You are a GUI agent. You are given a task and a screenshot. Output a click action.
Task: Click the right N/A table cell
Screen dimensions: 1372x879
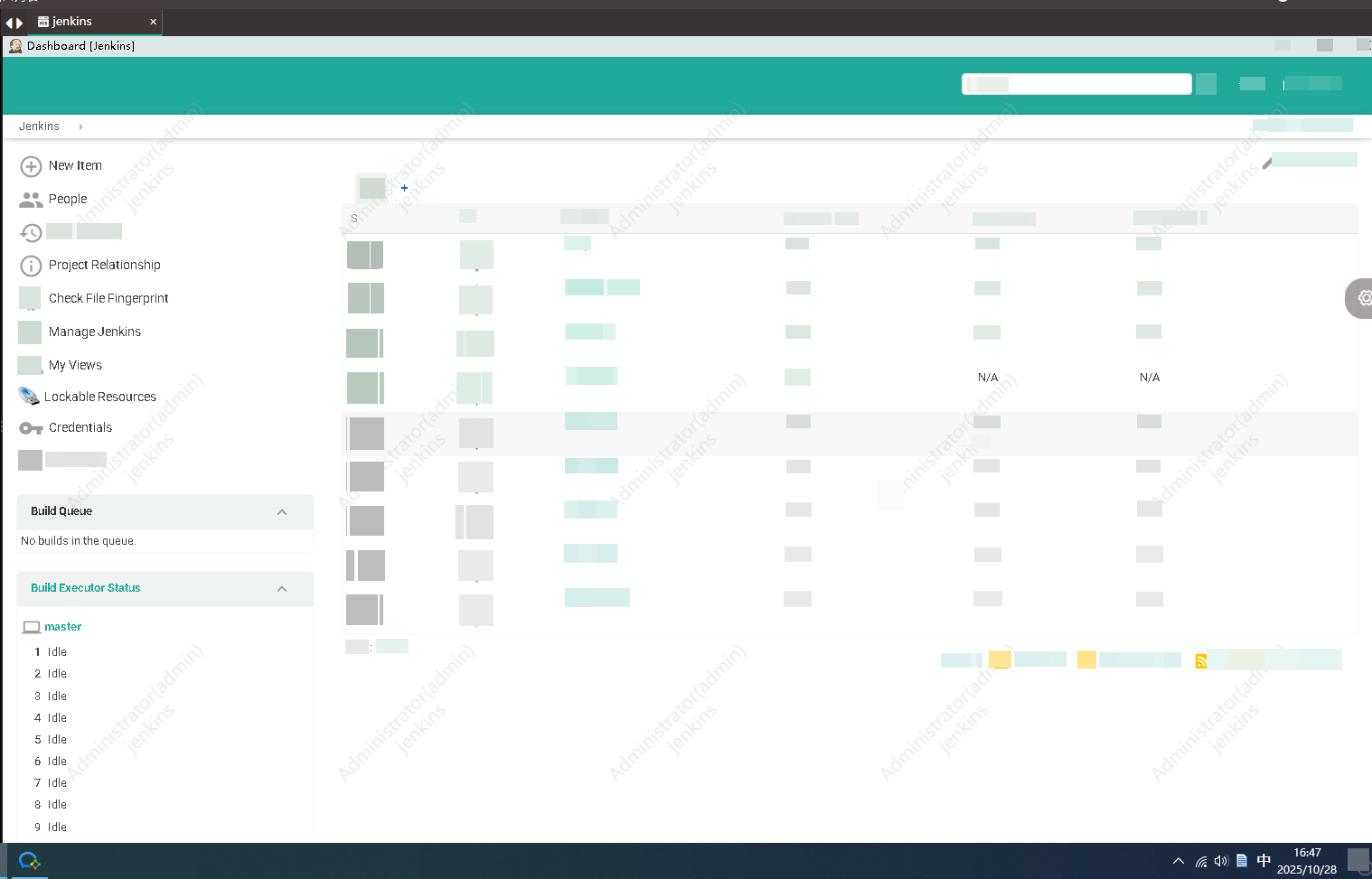click(1150, 378)
